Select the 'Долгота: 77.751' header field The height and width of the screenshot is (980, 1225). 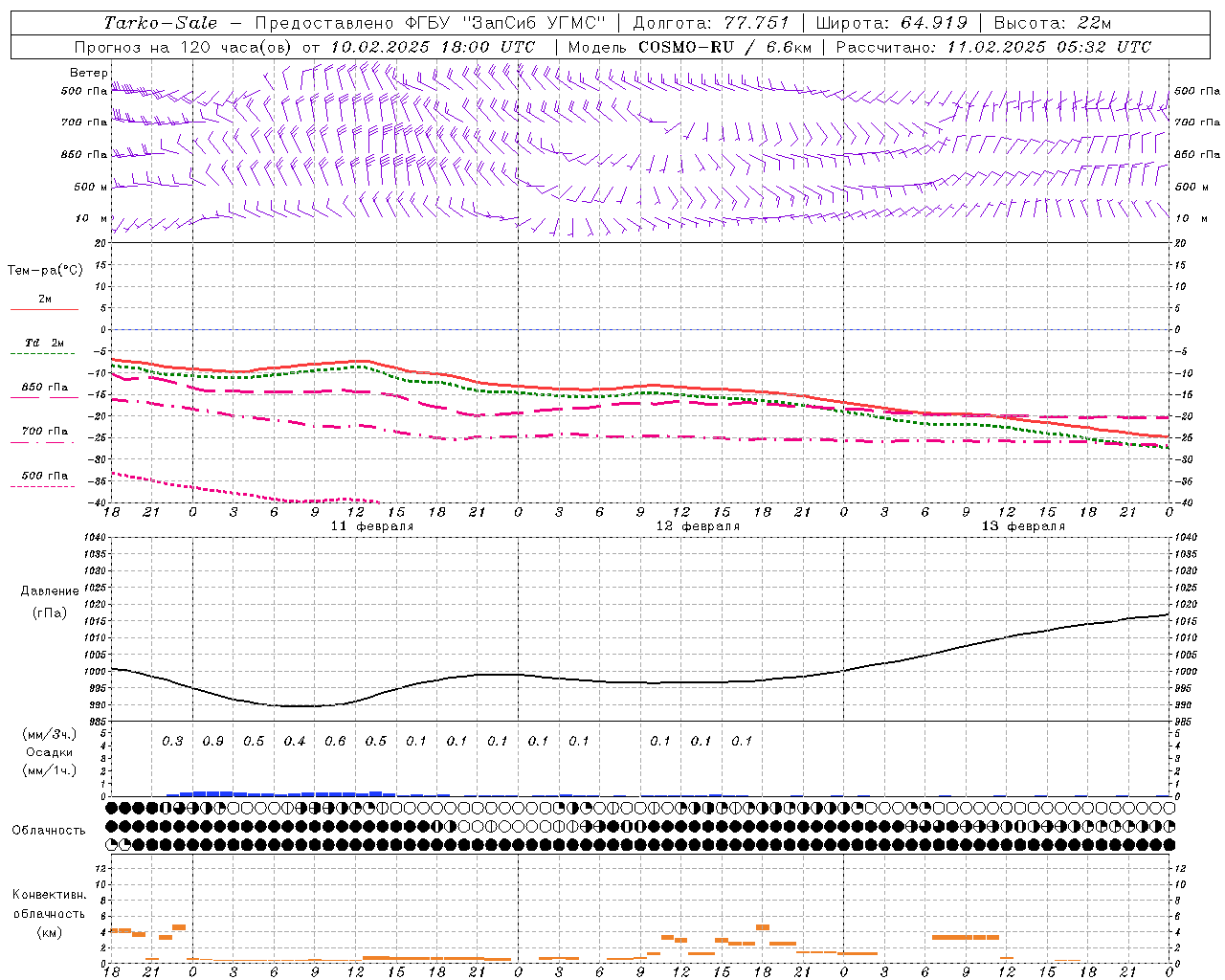(711, 23)
